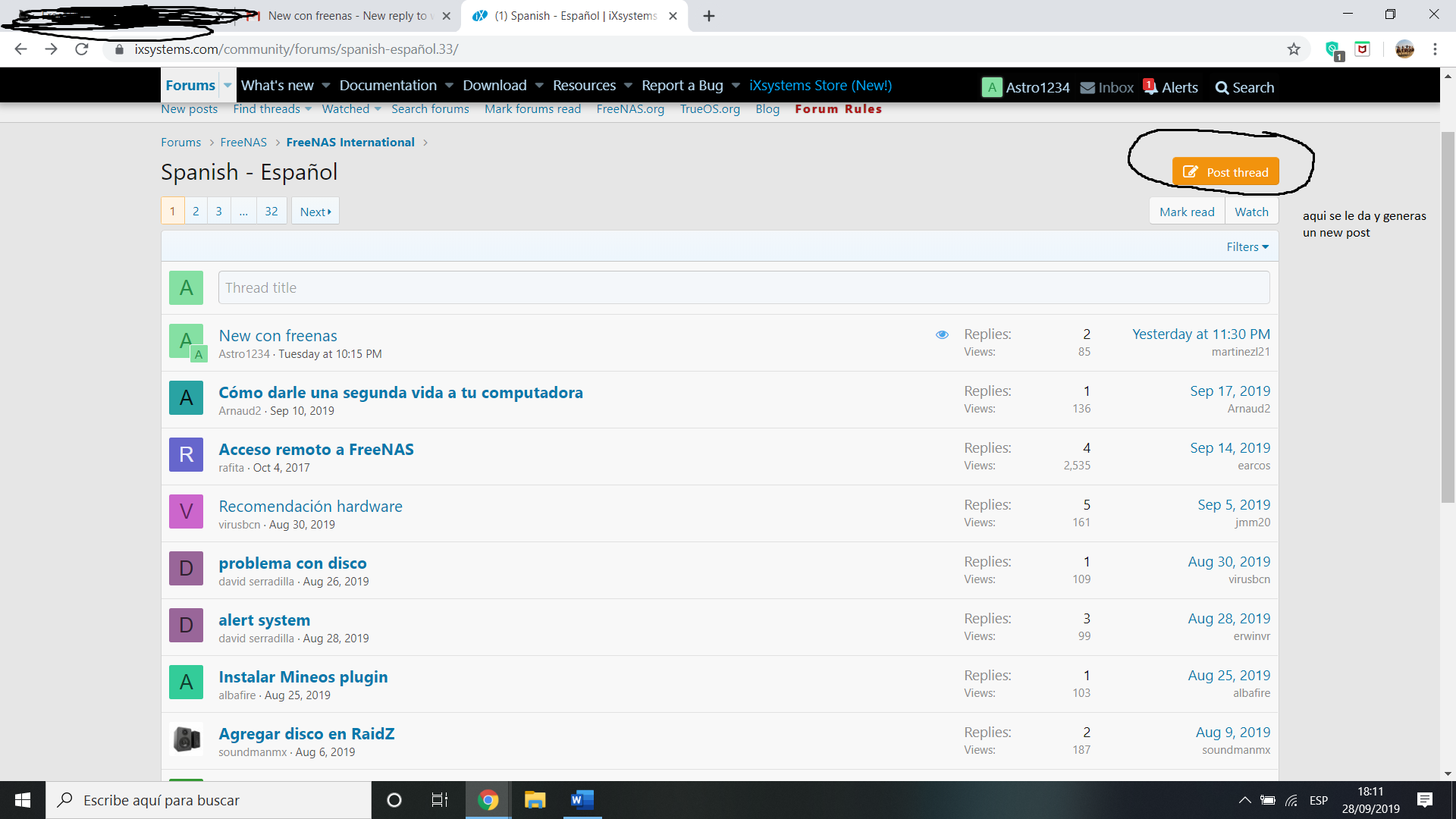The image size is (1456, 819).
Task: Expand the Find threads submenu
Action: click(308, 109)
